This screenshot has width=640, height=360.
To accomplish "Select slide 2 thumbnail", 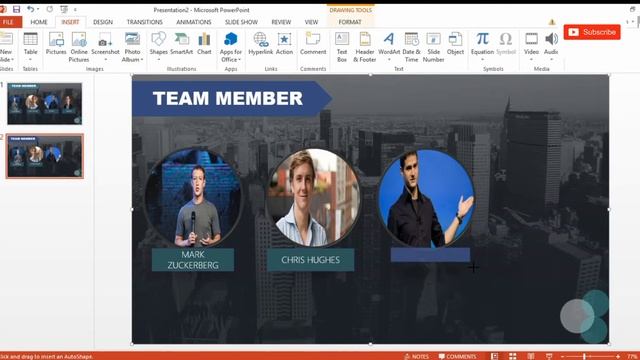I will (44, 156).
